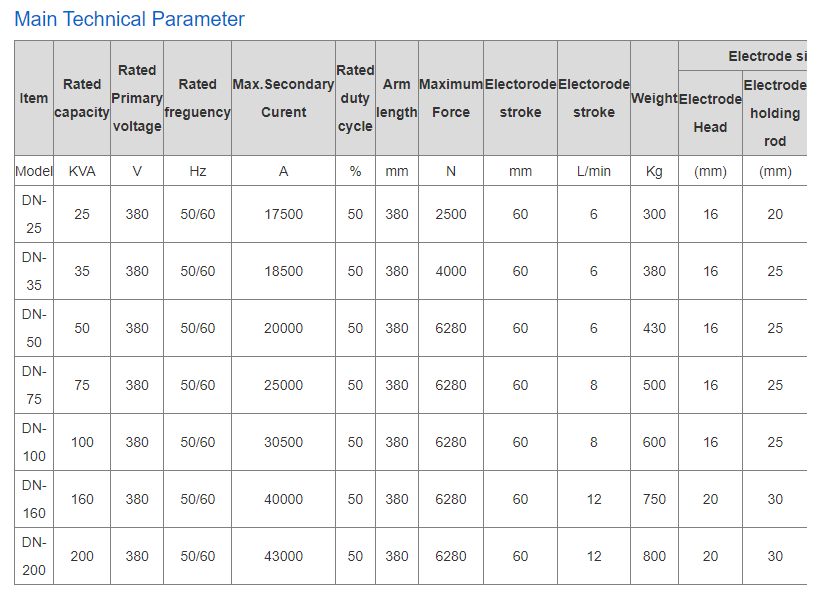Click the Rated Primary voltage header
This screenshot has height=596, width=819.
(x=137, y=98)
